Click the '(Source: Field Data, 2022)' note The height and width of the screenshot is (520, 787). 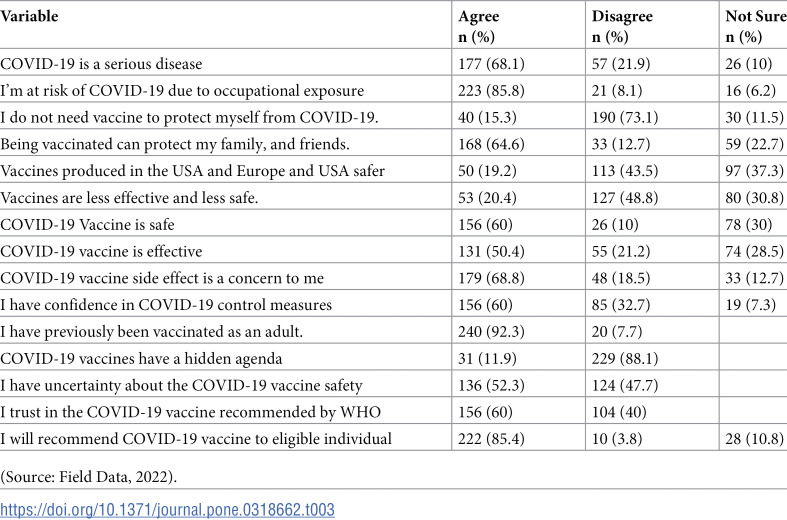88,476
